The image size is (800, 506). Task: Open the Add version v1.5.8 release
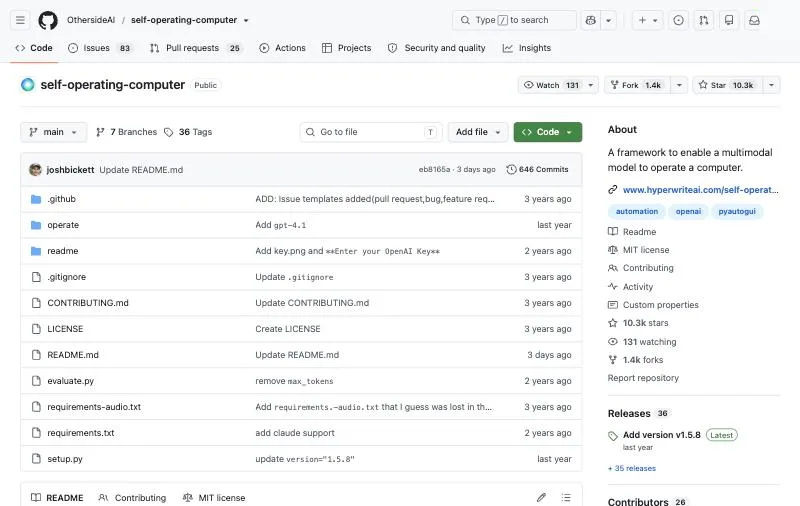(x=662, y=435)
